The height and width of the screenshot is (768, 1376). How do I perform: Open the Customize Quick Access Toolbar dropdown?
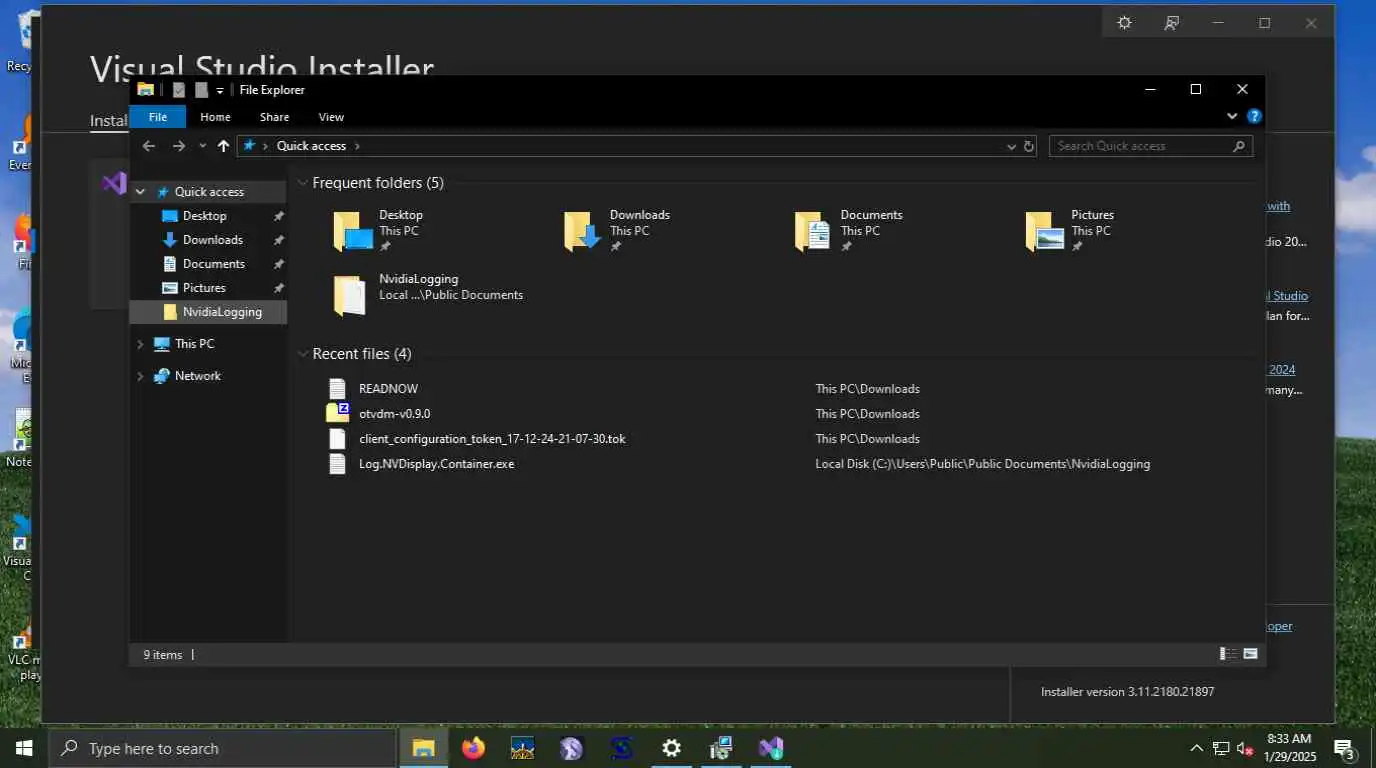pos(220,90)
